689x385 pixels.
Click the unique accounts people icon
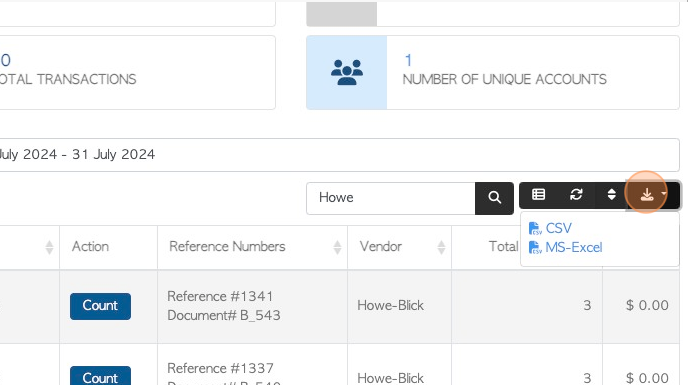[x=347, y=73]
